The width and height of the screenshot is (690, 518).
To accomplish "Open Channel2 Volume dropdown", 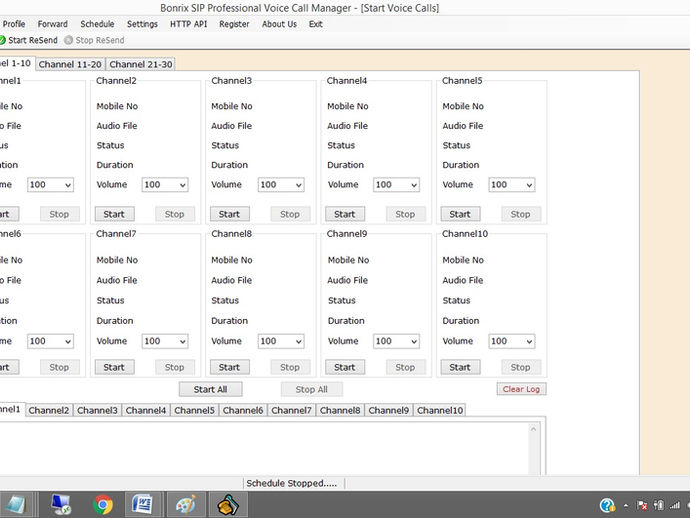I will 165,185.
